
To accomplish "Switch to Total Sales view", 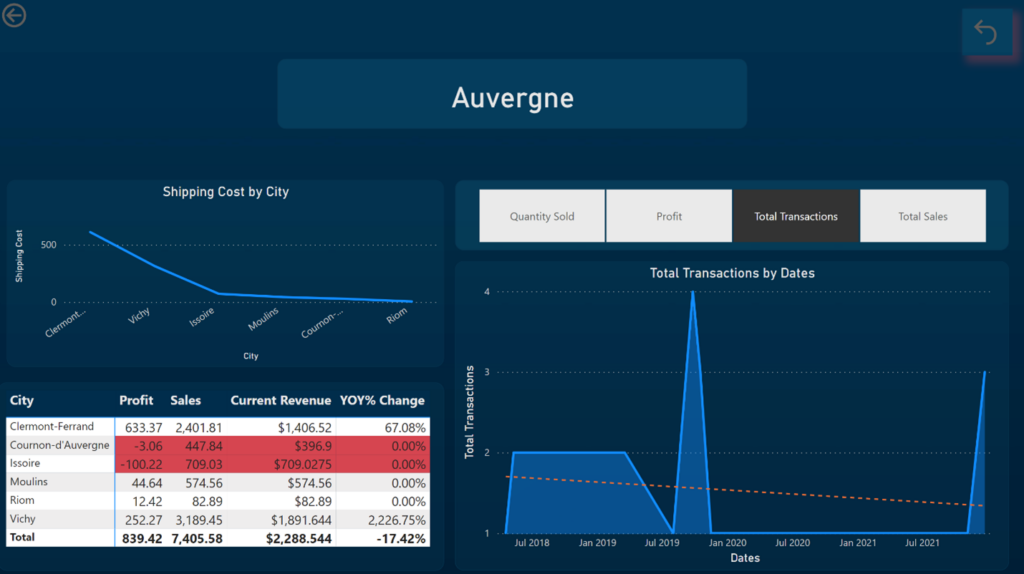I will pyautogui.click(x=922, y=216).
